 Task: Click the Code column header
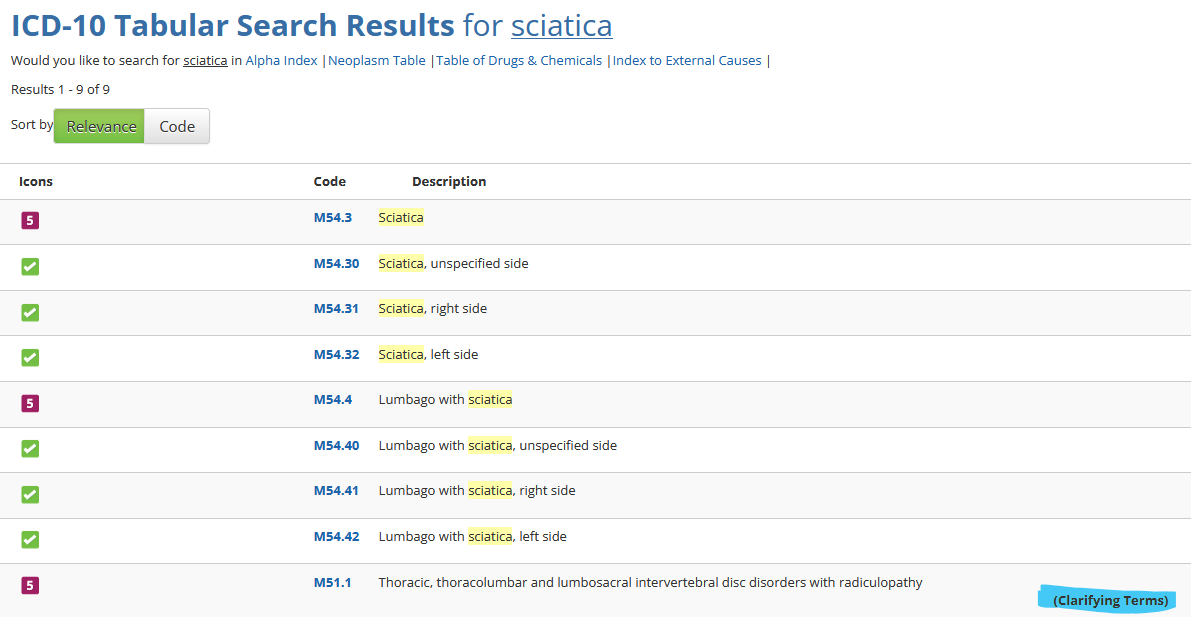pyautogui.click(x=330, y=182)
